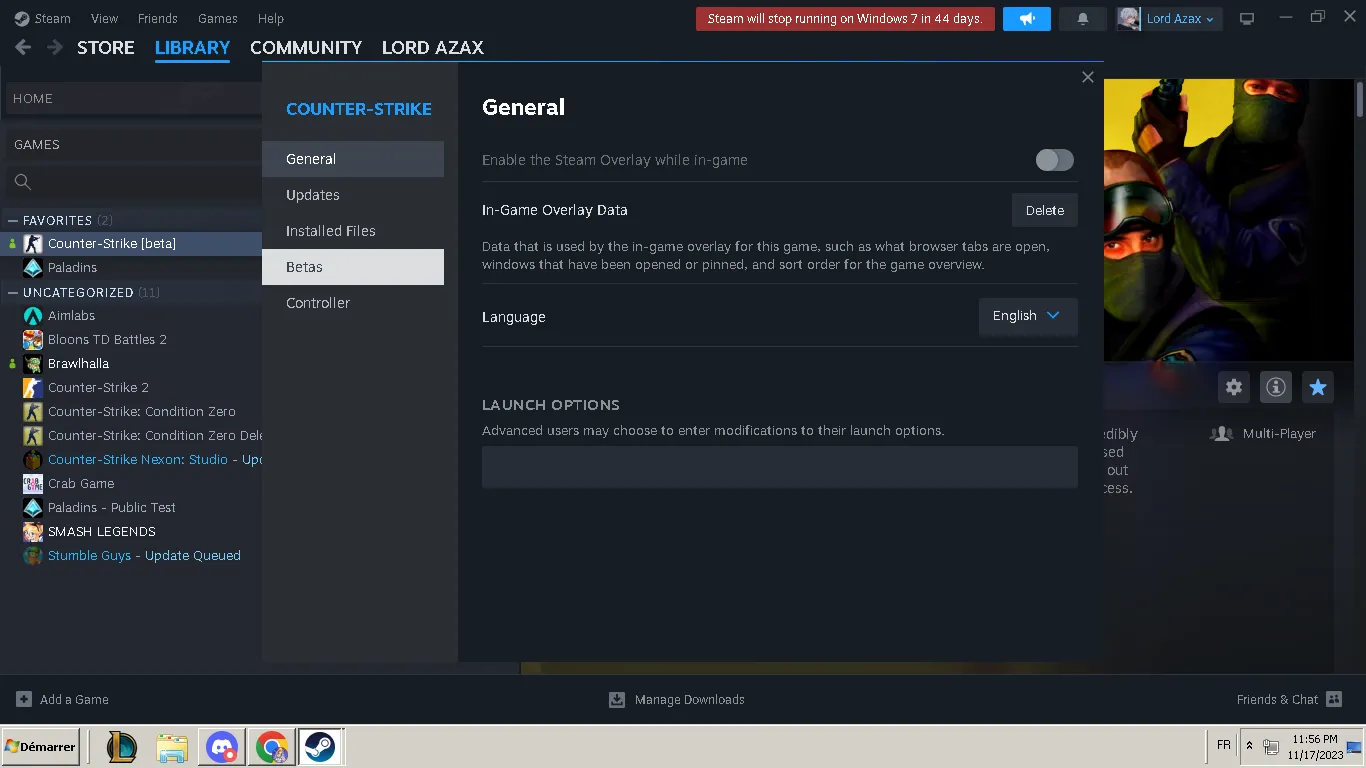The height and width of the screenshot is (768, 1366).
Task: Open game settings gear icon
Action: [1234, 387]
